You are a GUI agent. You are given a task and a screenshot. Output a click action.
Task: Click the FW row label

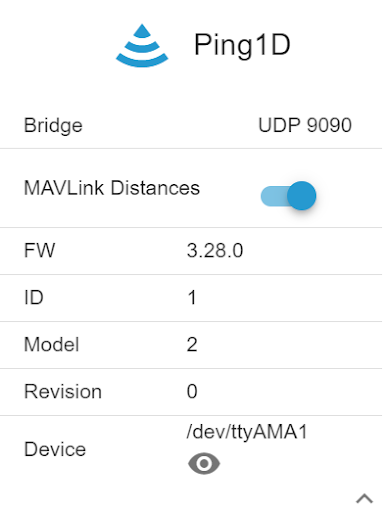pyautogui.click(x=39, y=250)
